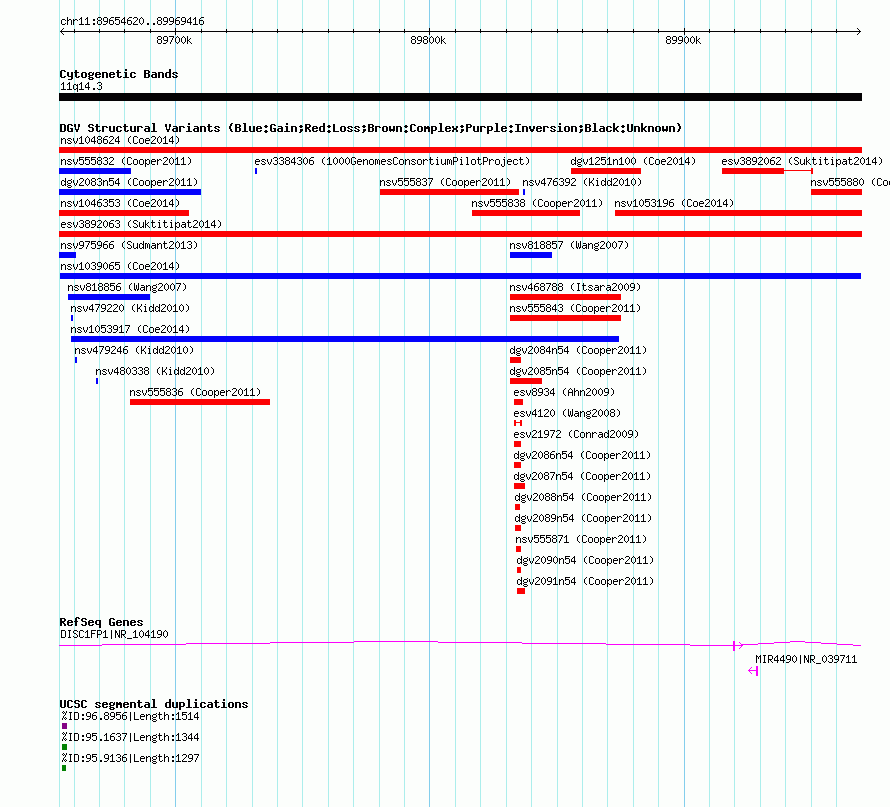Click nsv479220 (Kidd2010) label

(x=130, y=308)
